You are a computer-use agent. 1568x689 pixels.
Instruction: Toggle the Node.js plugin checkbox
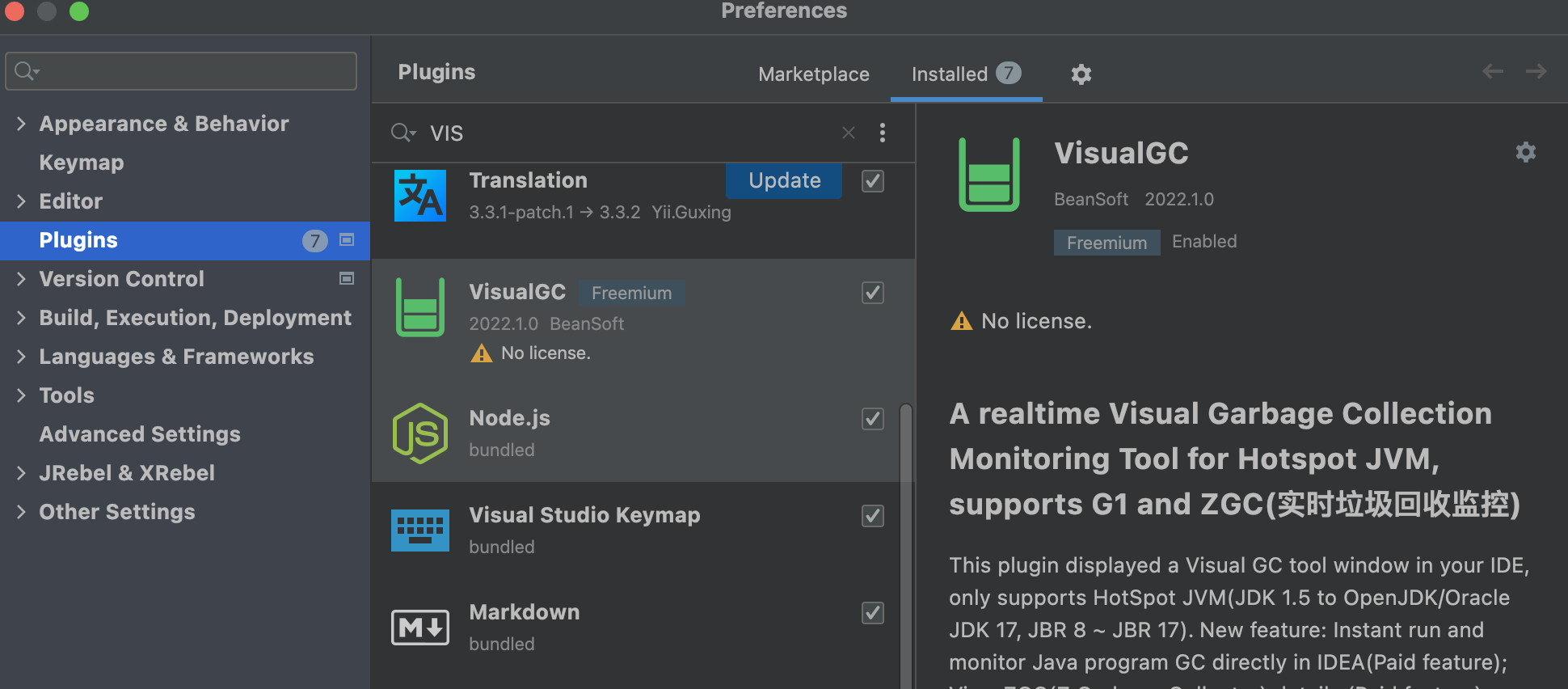pyautogui.click(x=873, y=419)
